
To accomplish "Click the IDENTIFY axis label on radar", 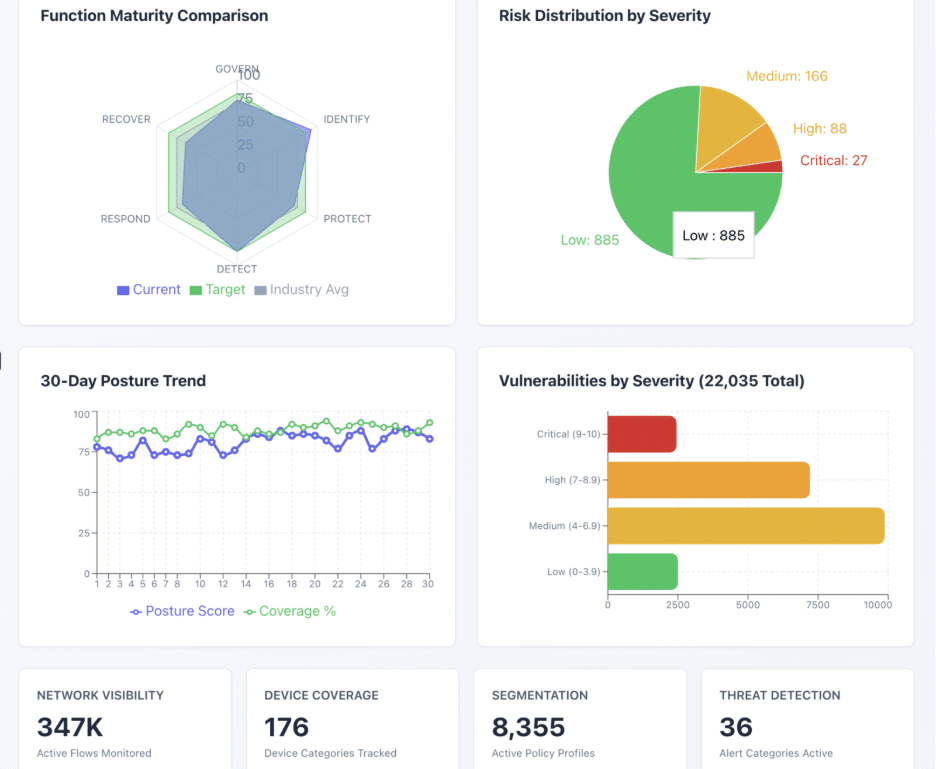I will (347, 119).
